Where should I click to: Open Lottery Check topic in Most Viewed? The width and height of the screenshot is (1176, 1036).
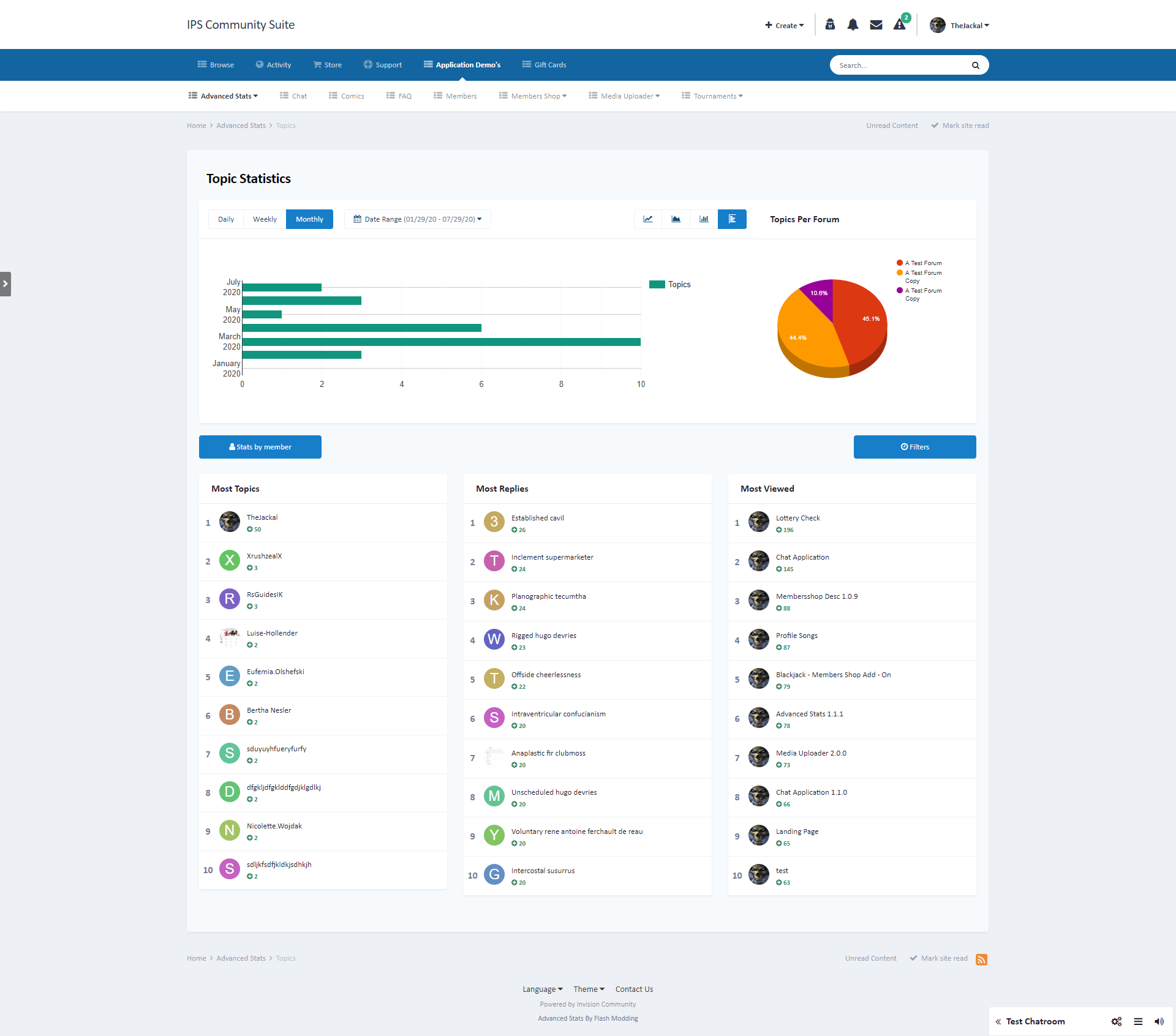(x=798, y=518)
